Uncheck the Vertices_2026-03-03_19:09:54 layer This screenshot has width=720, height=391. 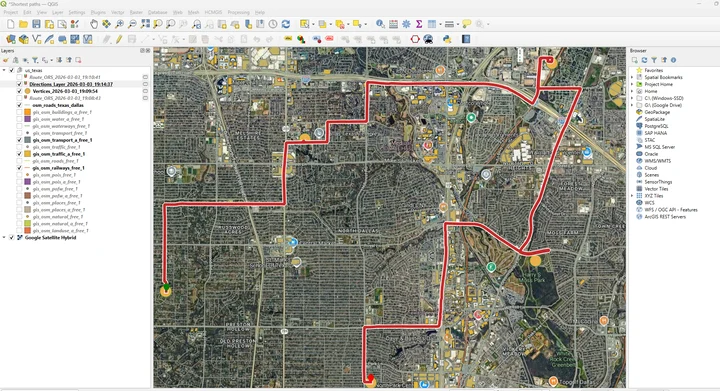click(x=19, y=91)
